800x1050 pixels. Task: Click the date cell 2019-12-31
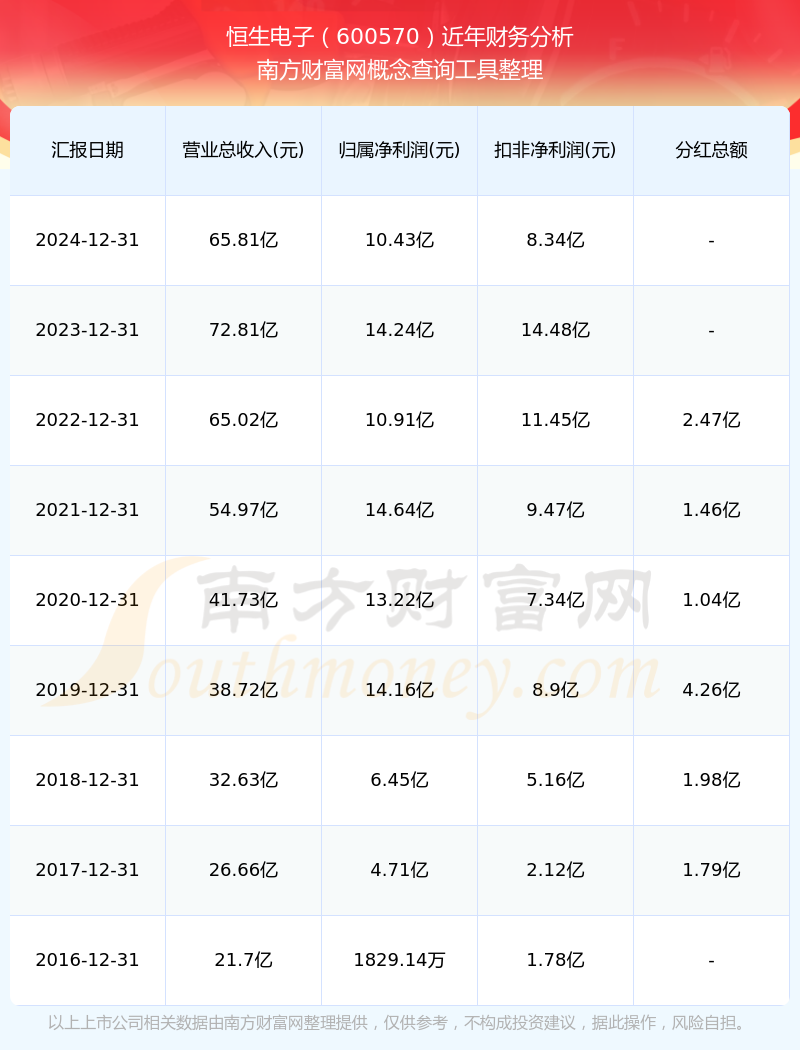coord(88,690)
